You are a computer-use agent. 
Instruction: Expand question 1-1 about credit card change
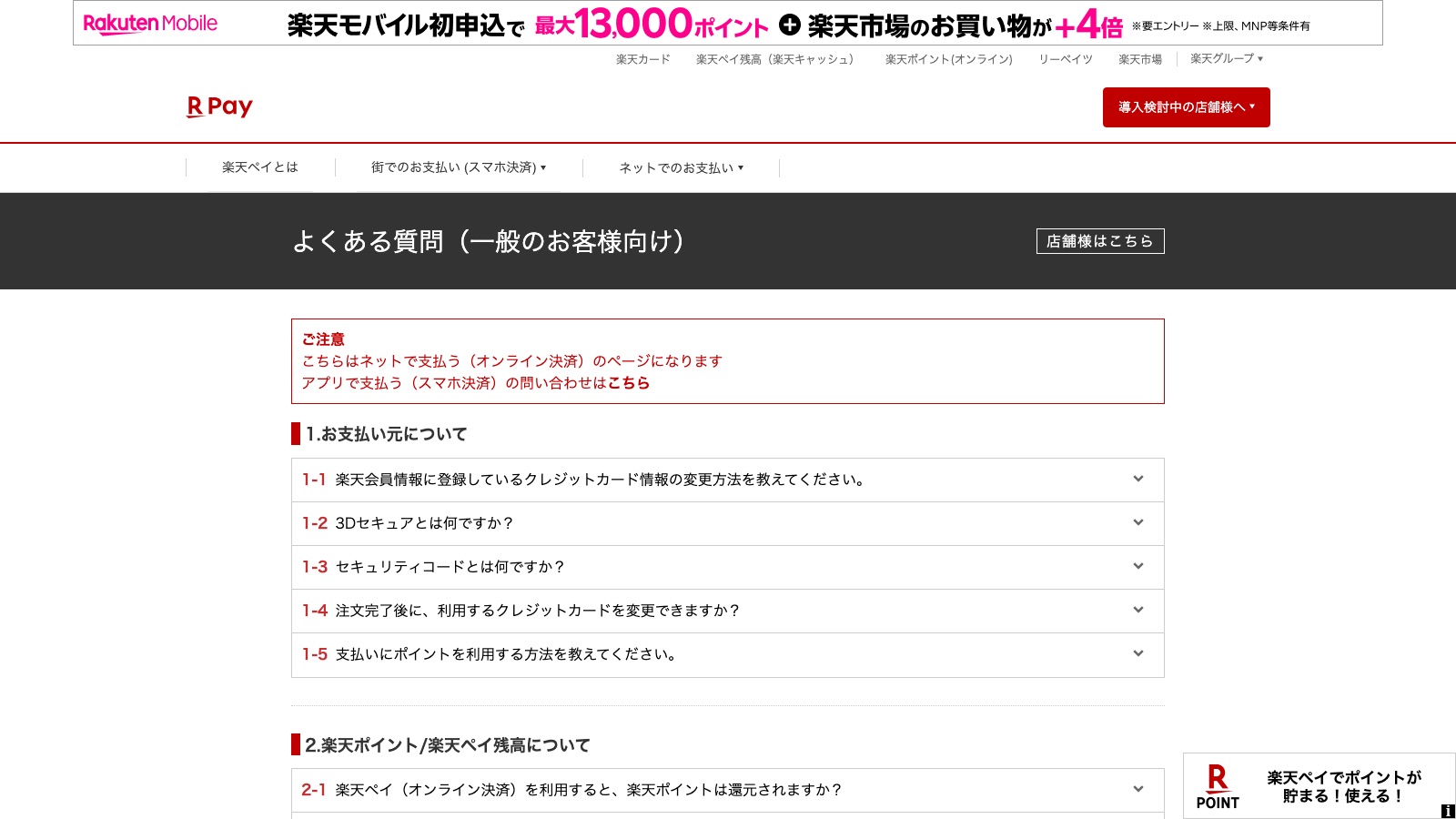click(727, 480)
